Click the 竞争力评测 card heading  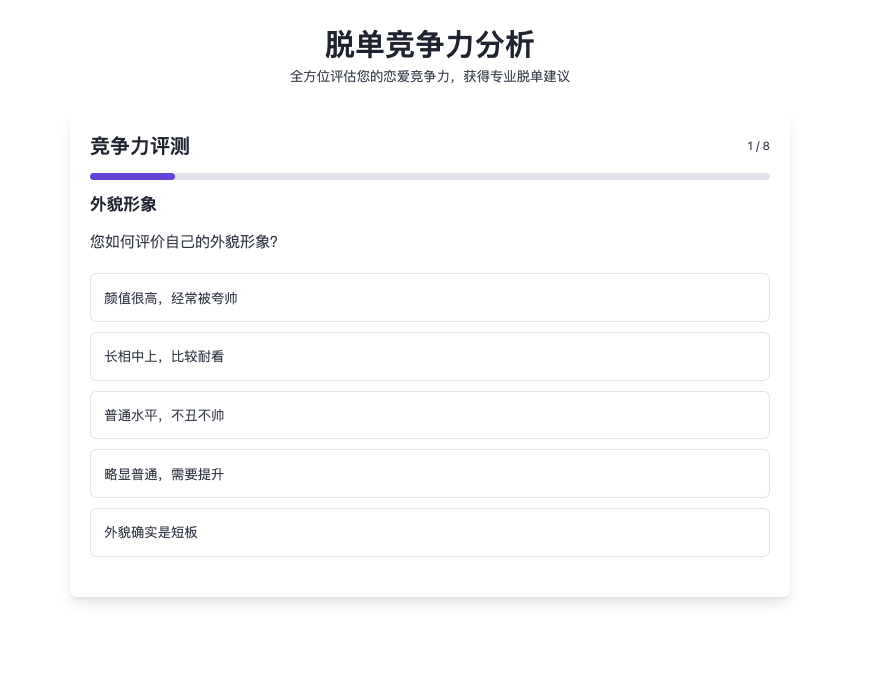coord(140,147)
